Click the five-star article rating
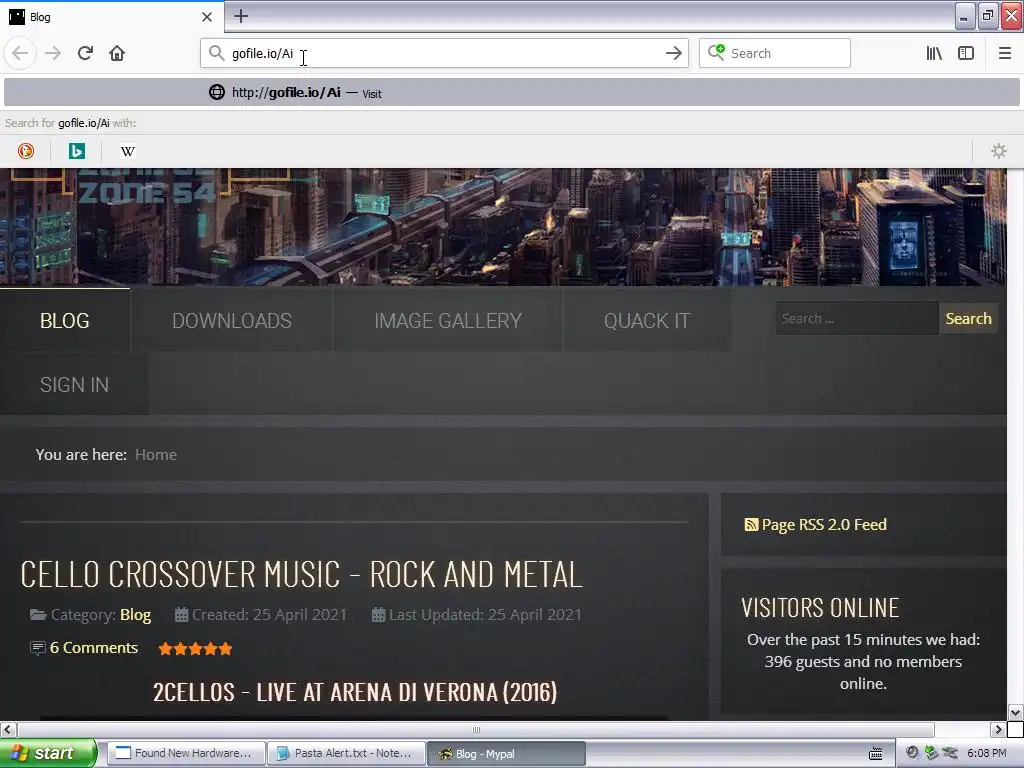1024x768 pixels. pyautogui.click(x=195, y=648)
